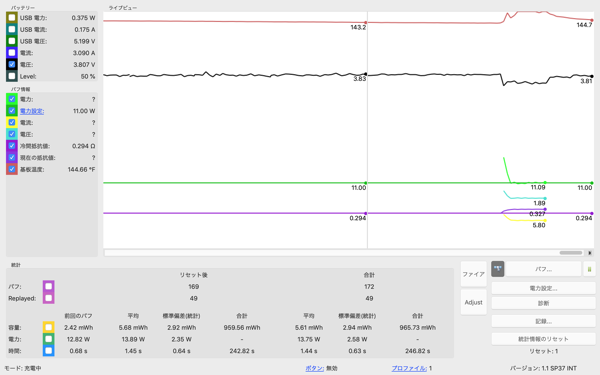Image resolution: width=600 pixels, height=375 pixels.
Task: Enable the green 電力 statistics checkbox
Action: coord(49,339)
